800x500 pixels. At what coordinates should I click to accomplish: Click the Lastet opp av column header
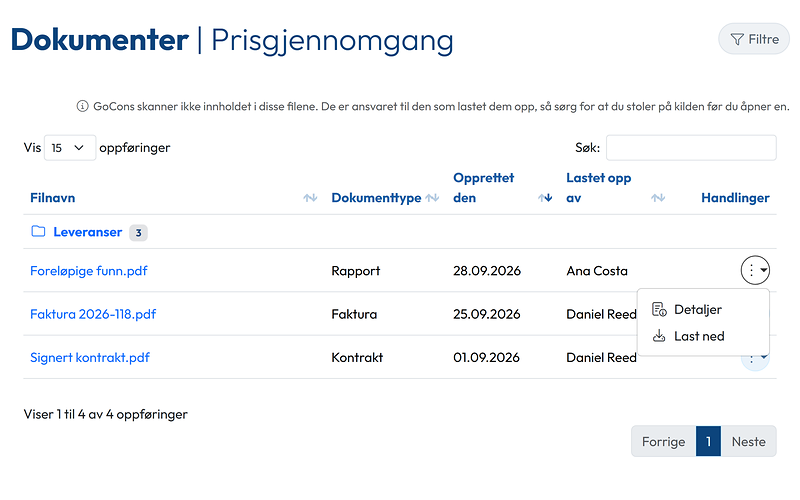(x=598, y=187)
